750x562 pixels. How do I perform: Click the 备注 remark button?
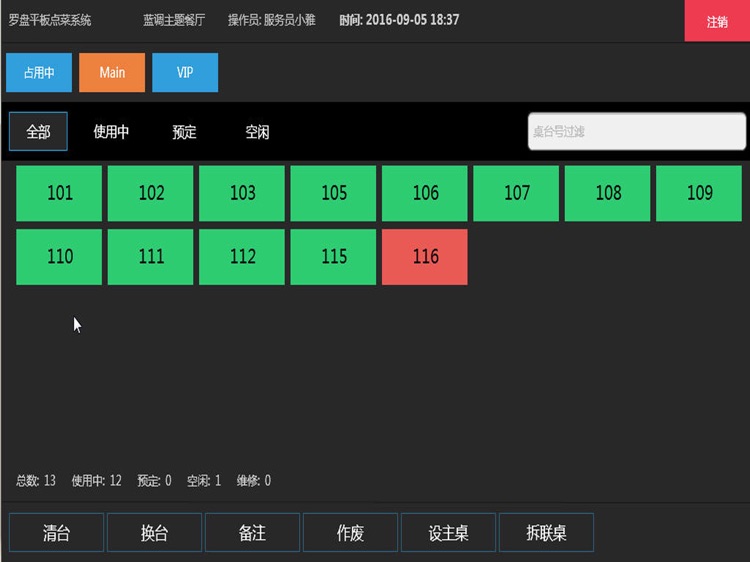(x=253, y=532)
